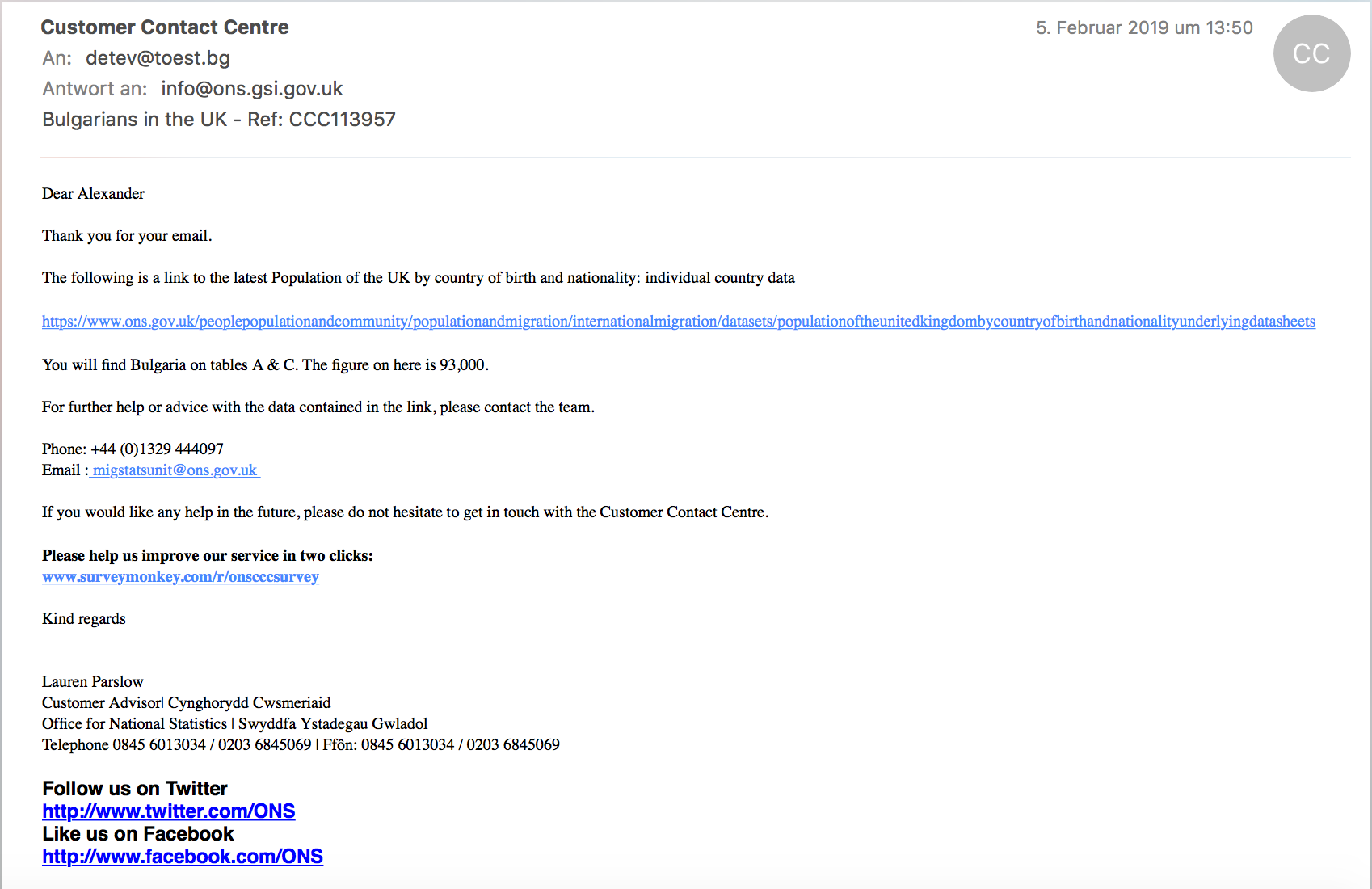Image resolution: width=1372 pixels, height=889 pixels.
Task: Click recipient address detev@toest.bg
Action: click(158, 58)
